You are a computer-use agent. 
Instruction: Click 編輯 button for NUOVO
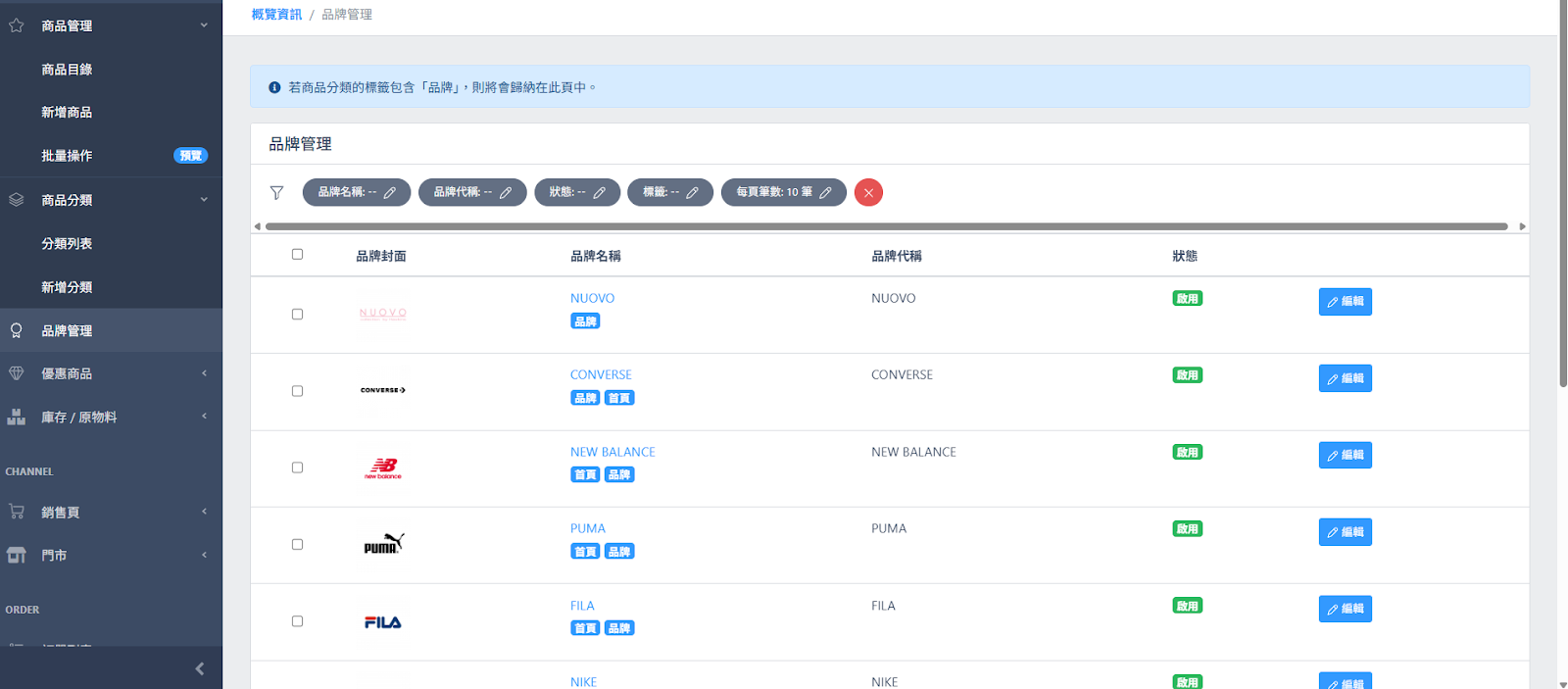point(1346,302)
